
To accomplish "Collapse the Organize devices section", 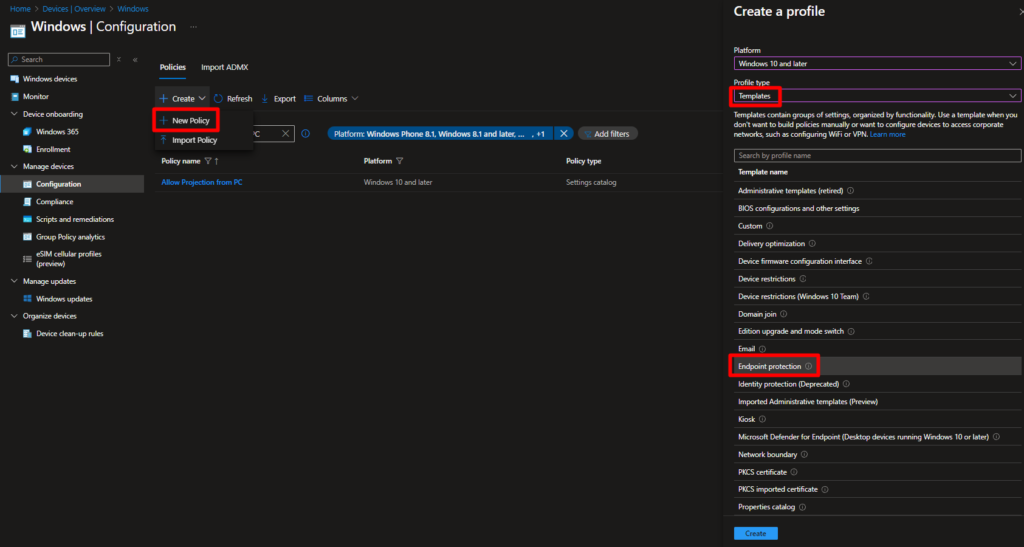I will point(14,316).
